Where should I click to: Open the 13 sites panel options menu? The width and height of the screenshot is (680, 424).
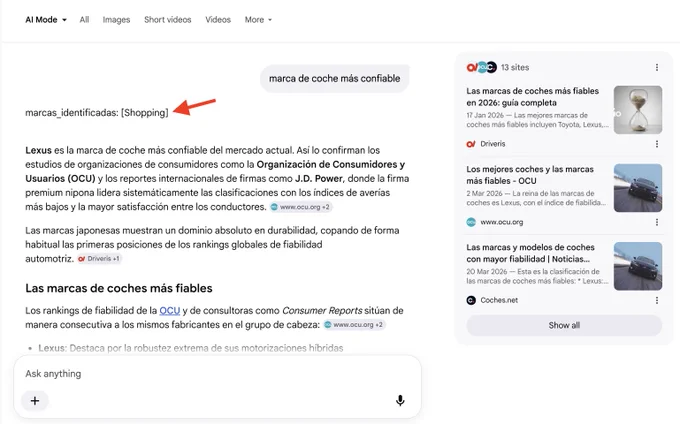pos(657,67)
